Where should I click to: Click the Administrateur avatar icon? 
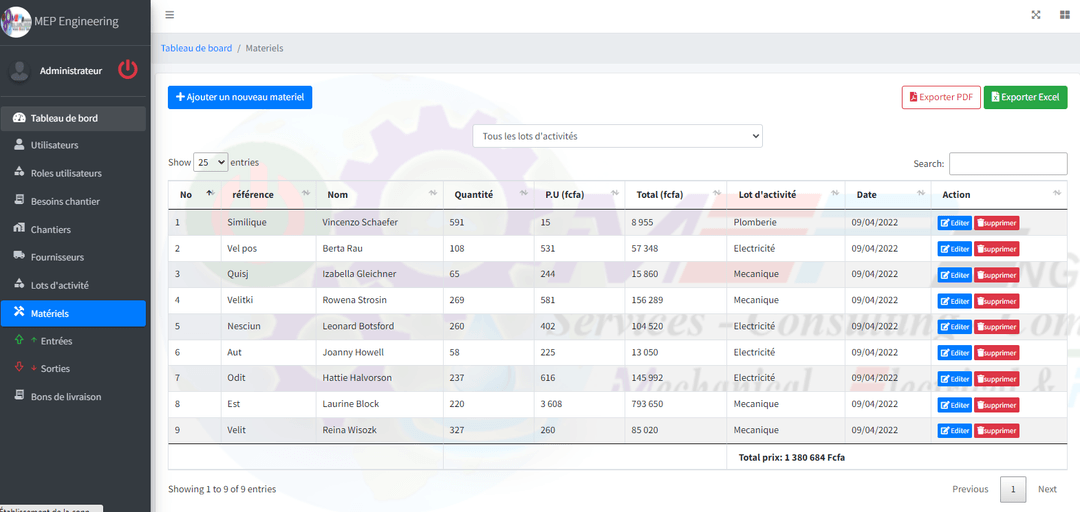[x=19, y=71]
